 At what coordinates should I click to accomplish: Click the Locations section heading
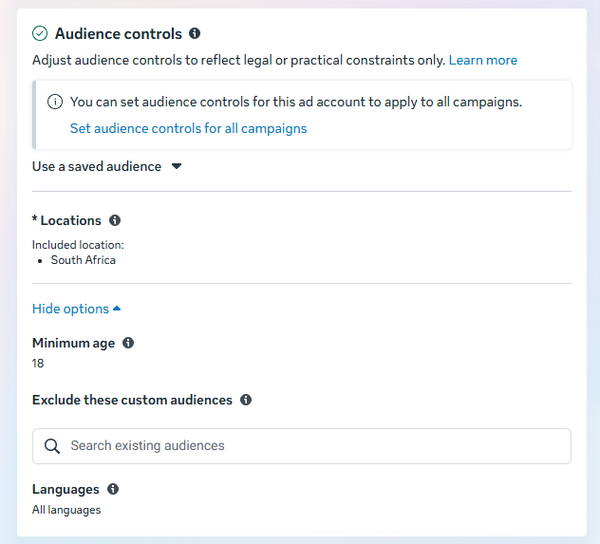(67, 220)
